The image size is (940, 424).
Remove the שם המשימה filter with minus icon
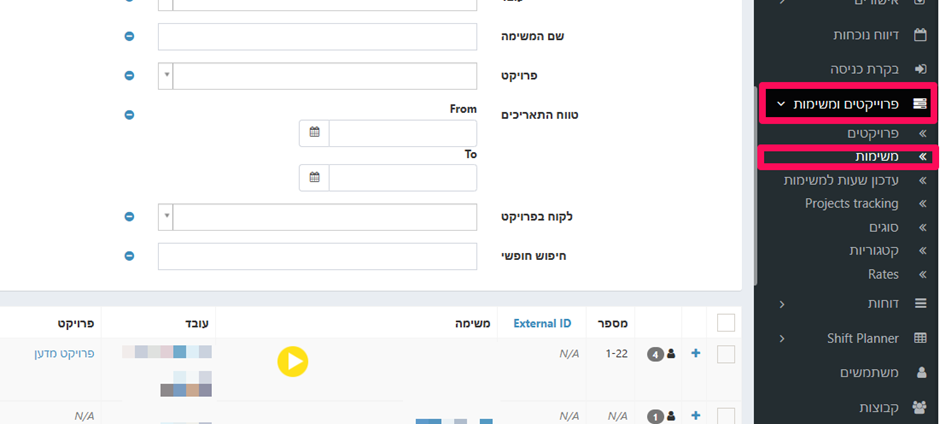[129, 36]
